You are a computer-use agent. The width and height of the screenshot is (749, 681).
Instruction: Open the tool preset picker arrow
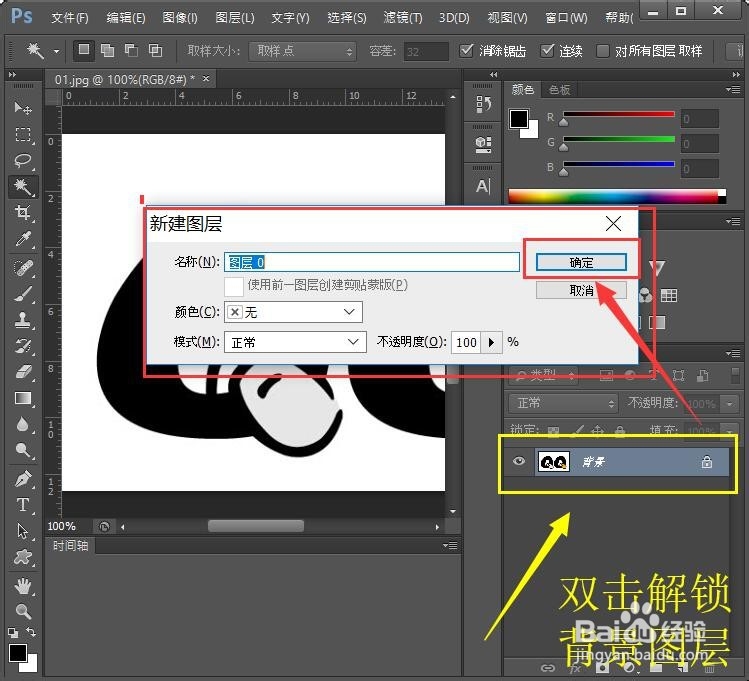56,51
